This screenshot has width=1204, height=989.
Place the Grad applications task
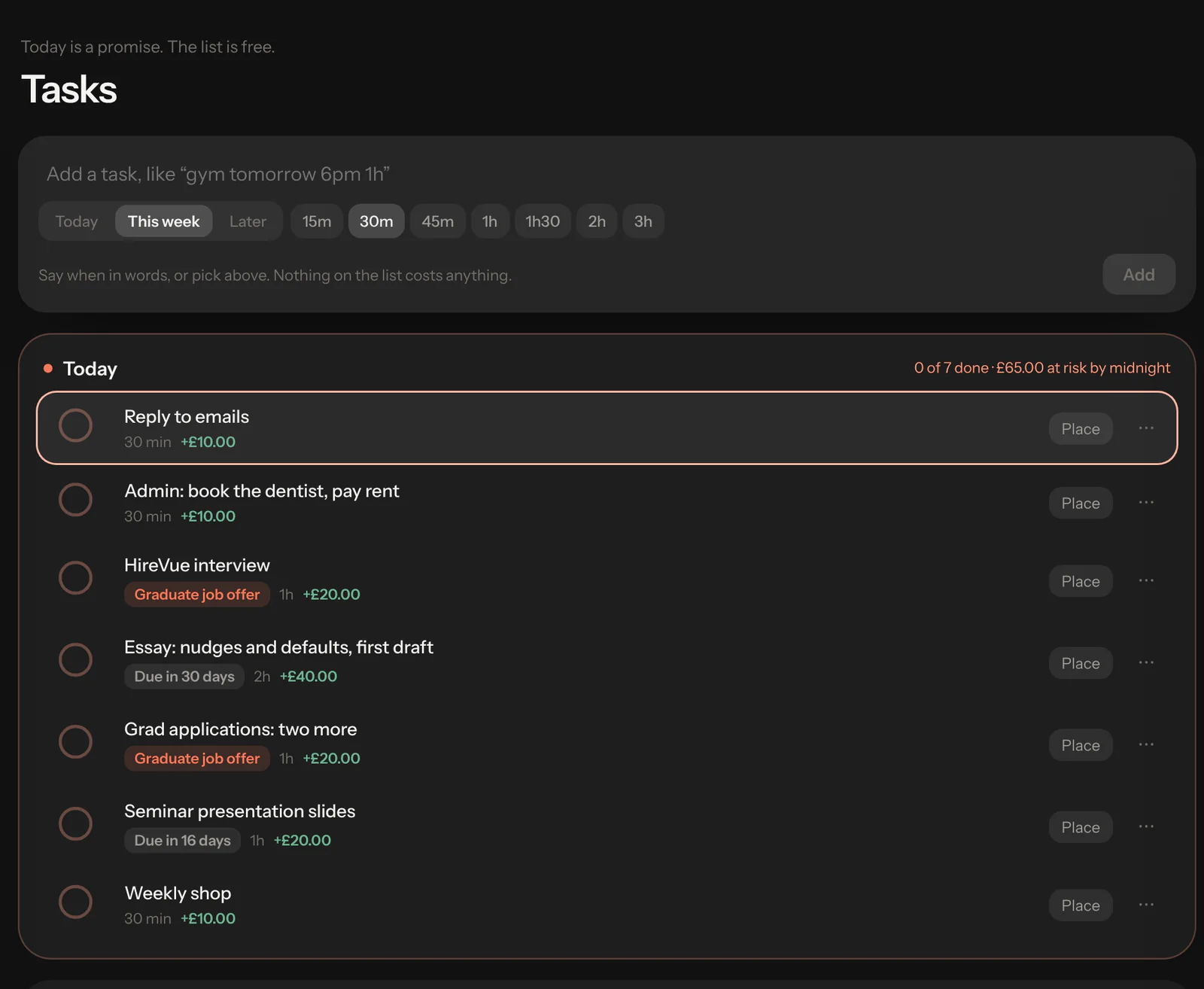(x=1081, y=746)
